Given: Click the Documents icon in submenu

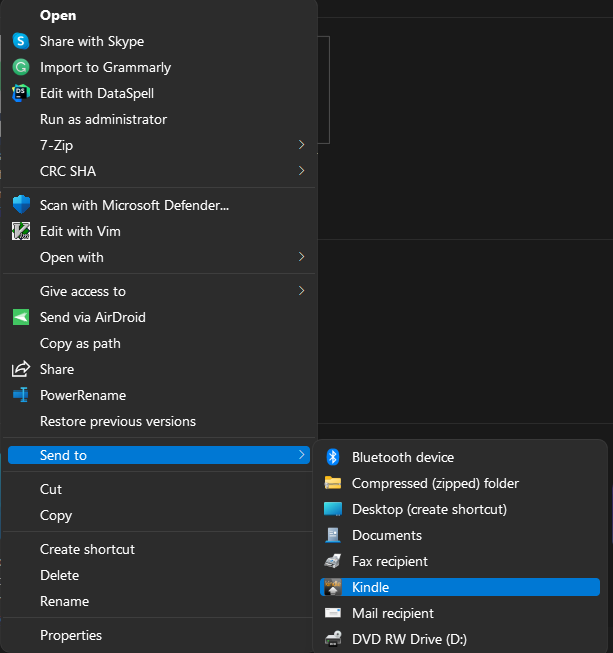Looking at the screenshot, I should click(x=333, y=535).
